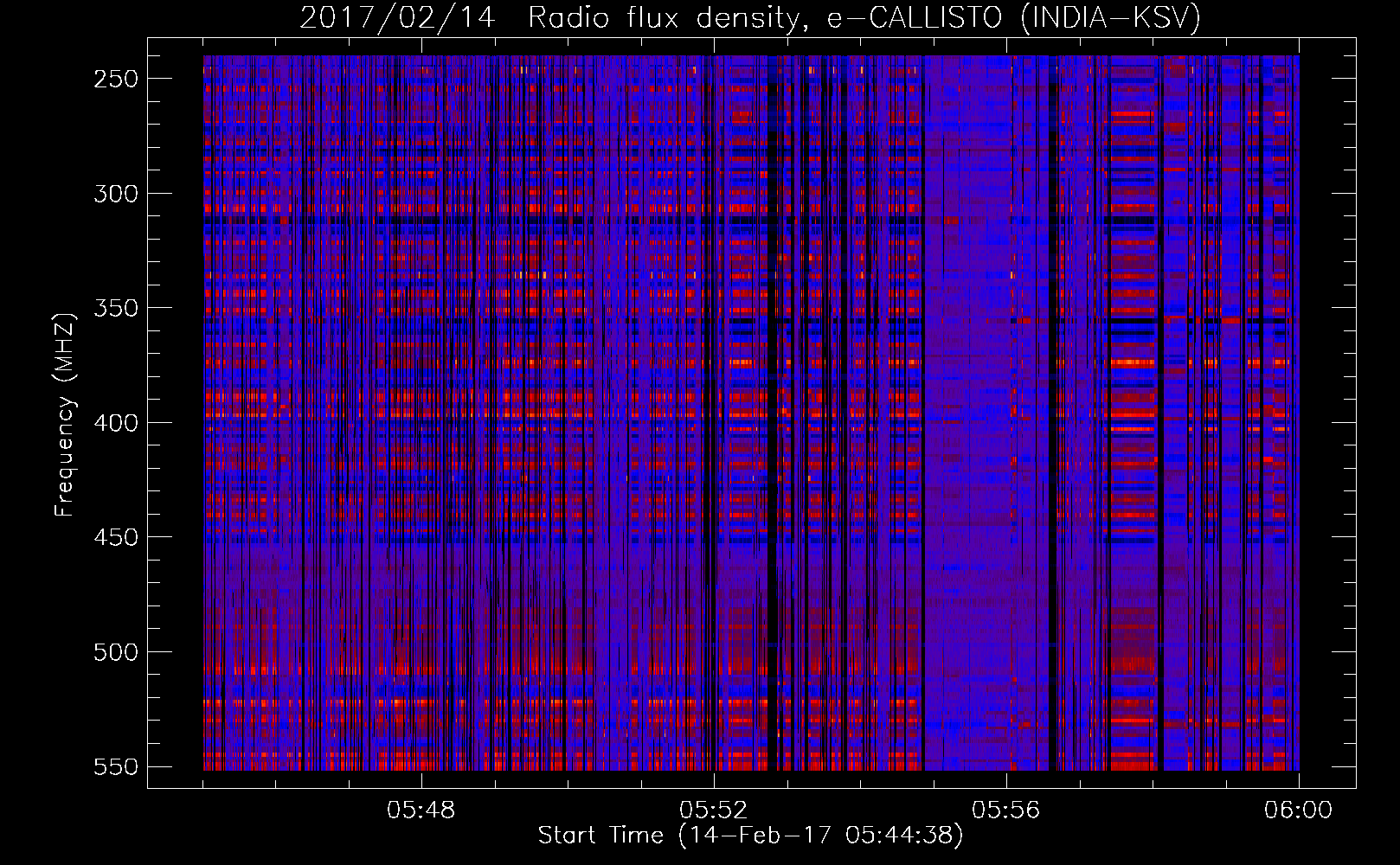Click the 250 frequency tick label
Viewport: 1400px width, 865px height.
tap(115, 79)
